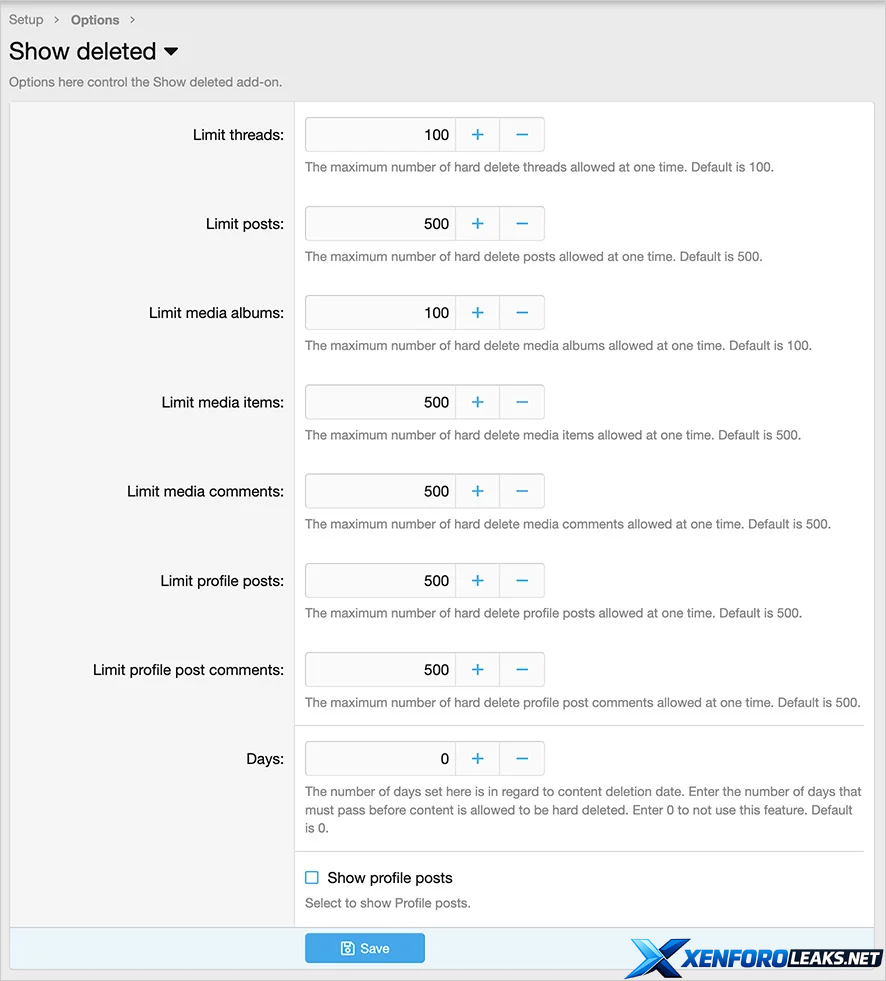Increment the Limit media items number
Screen dimensions: 886x981
(477, 402)
